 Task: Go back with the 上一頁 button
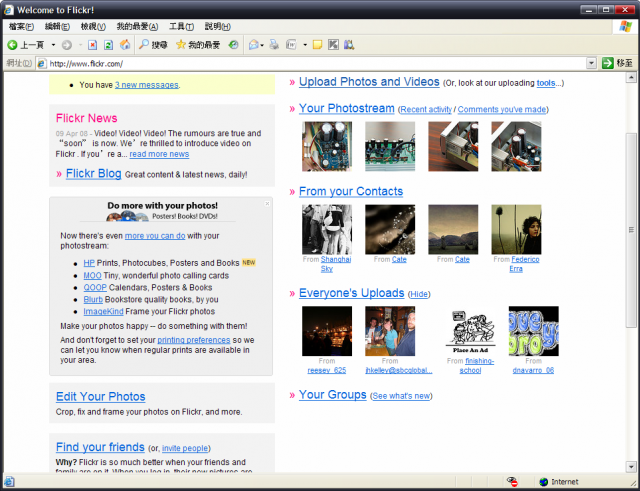(x=25, y=45)
